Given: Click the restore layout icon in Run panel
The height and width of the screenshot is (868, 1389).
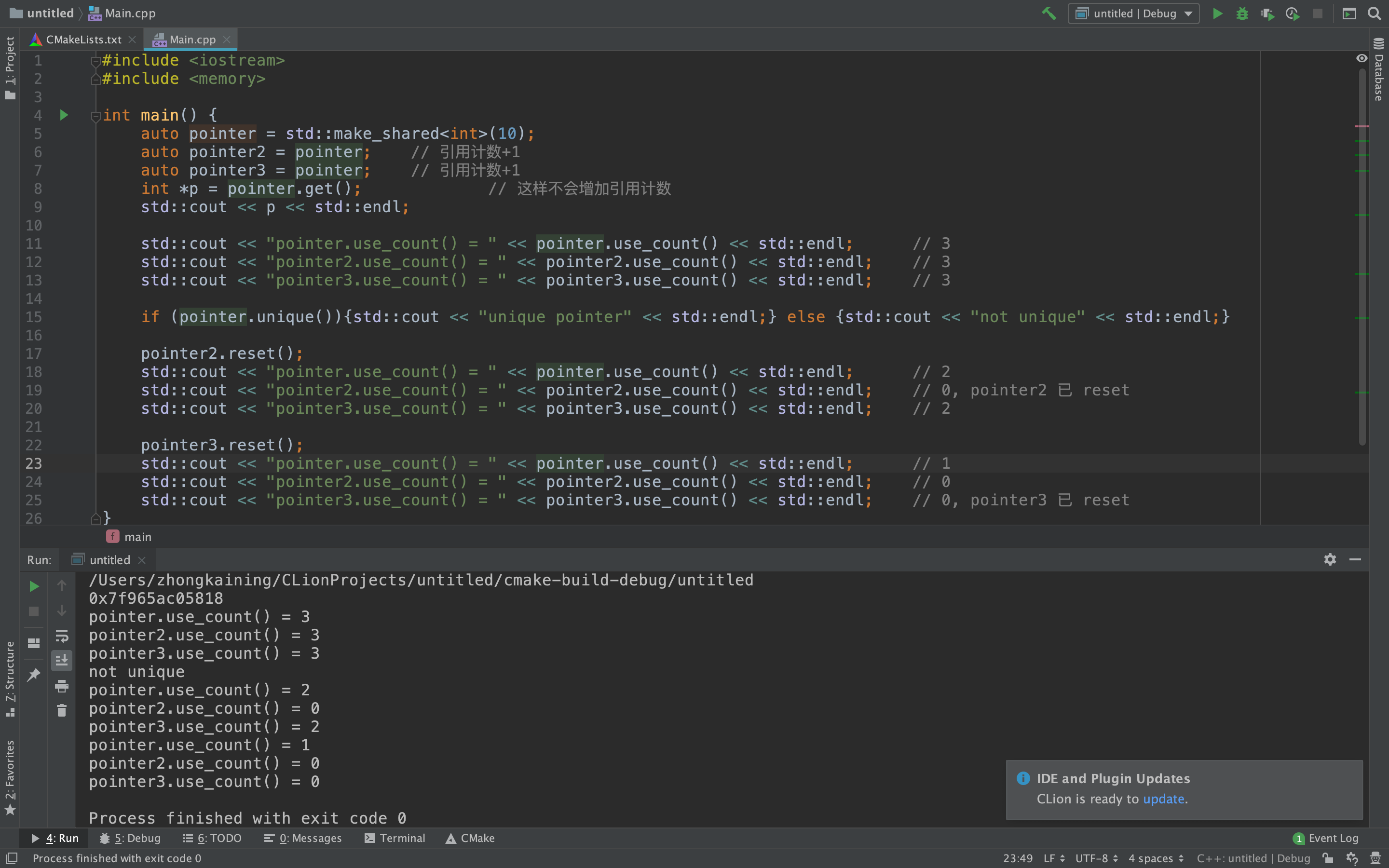Looking at the screenshot, I should (x=34, y=643).
